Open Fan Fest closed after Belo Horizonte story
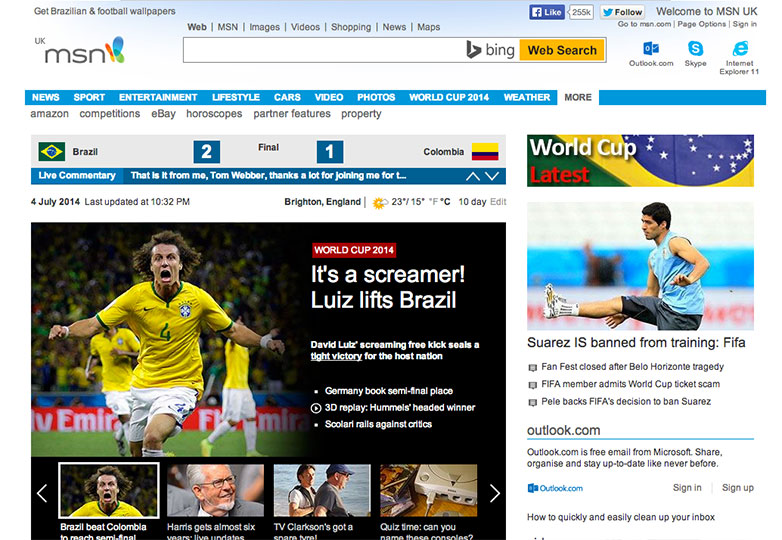Image resolution: width=782 pixels, height=540 pixels. point(632,366)
